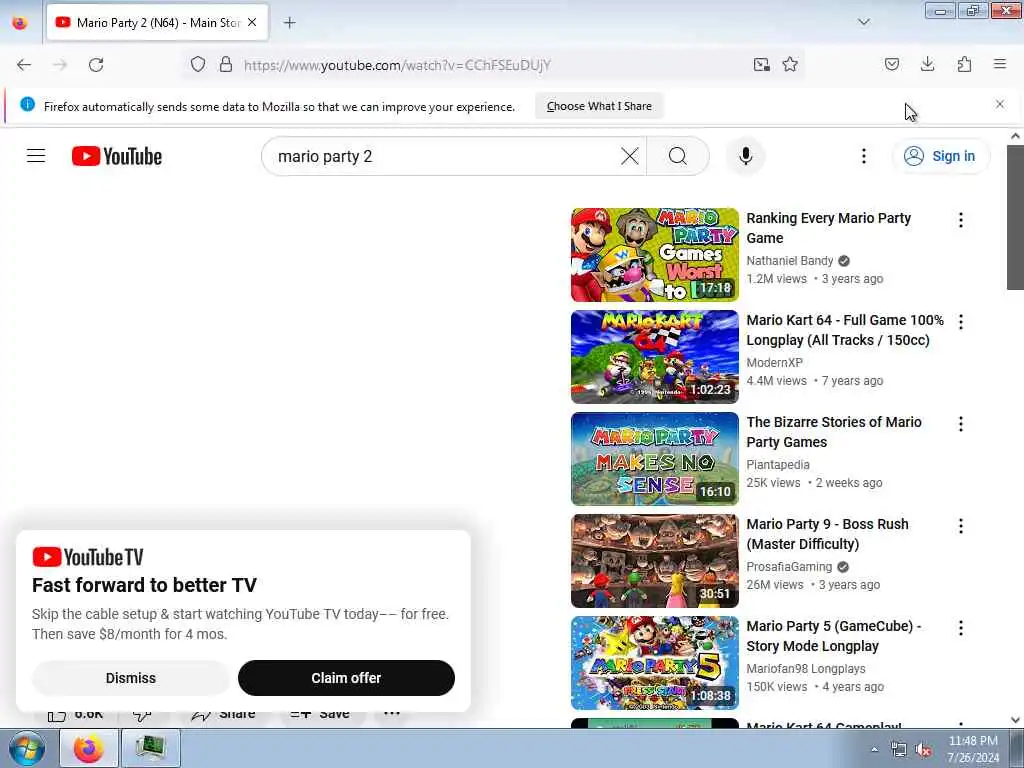Visit ModernXP channel name
Image resolution: width=1024 pixels, height=768 pixels.
point(774,362)
